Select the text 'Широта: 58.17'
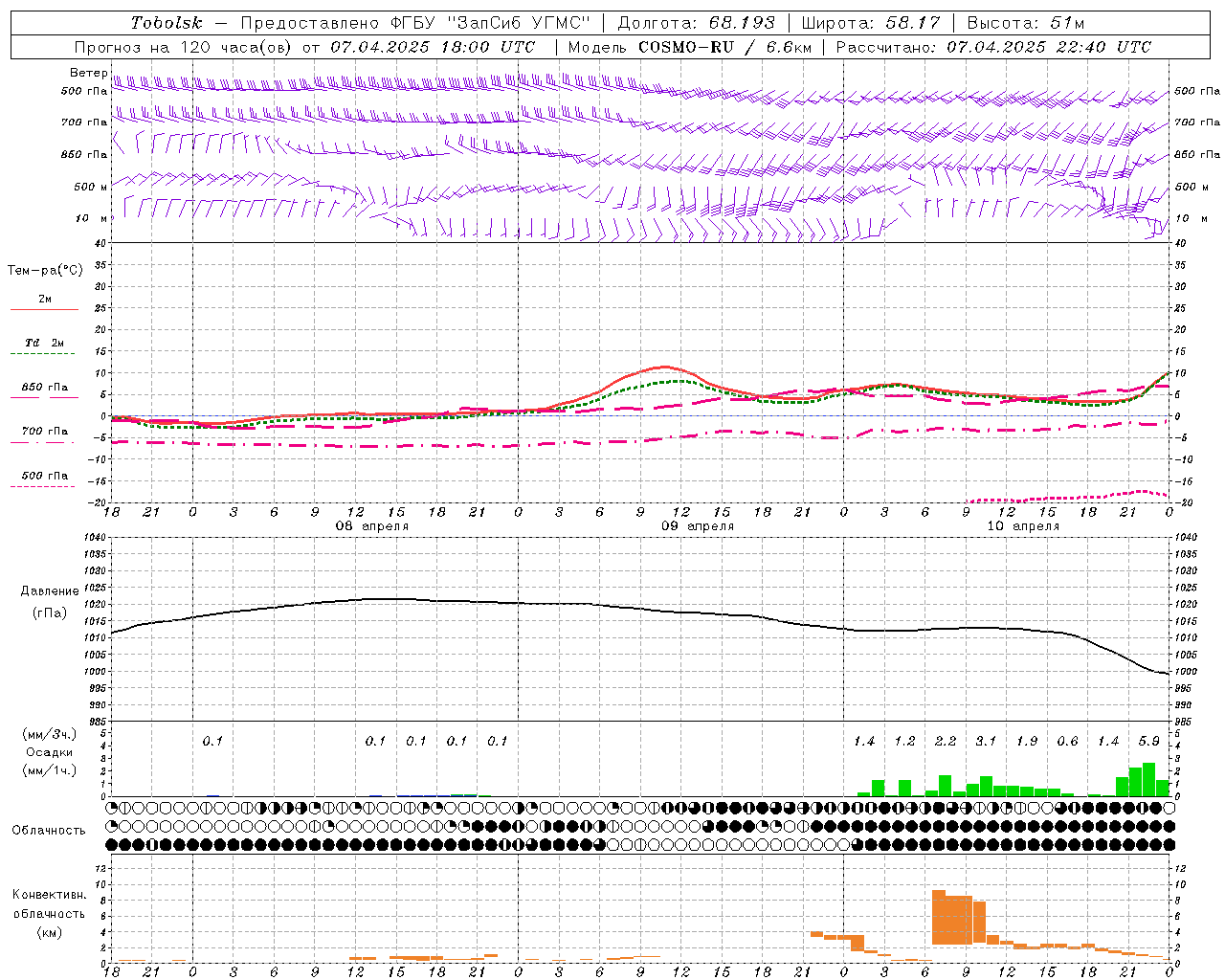Viewport: 1225px width, 980px height. pyautogui.click(x=871, y=23)
